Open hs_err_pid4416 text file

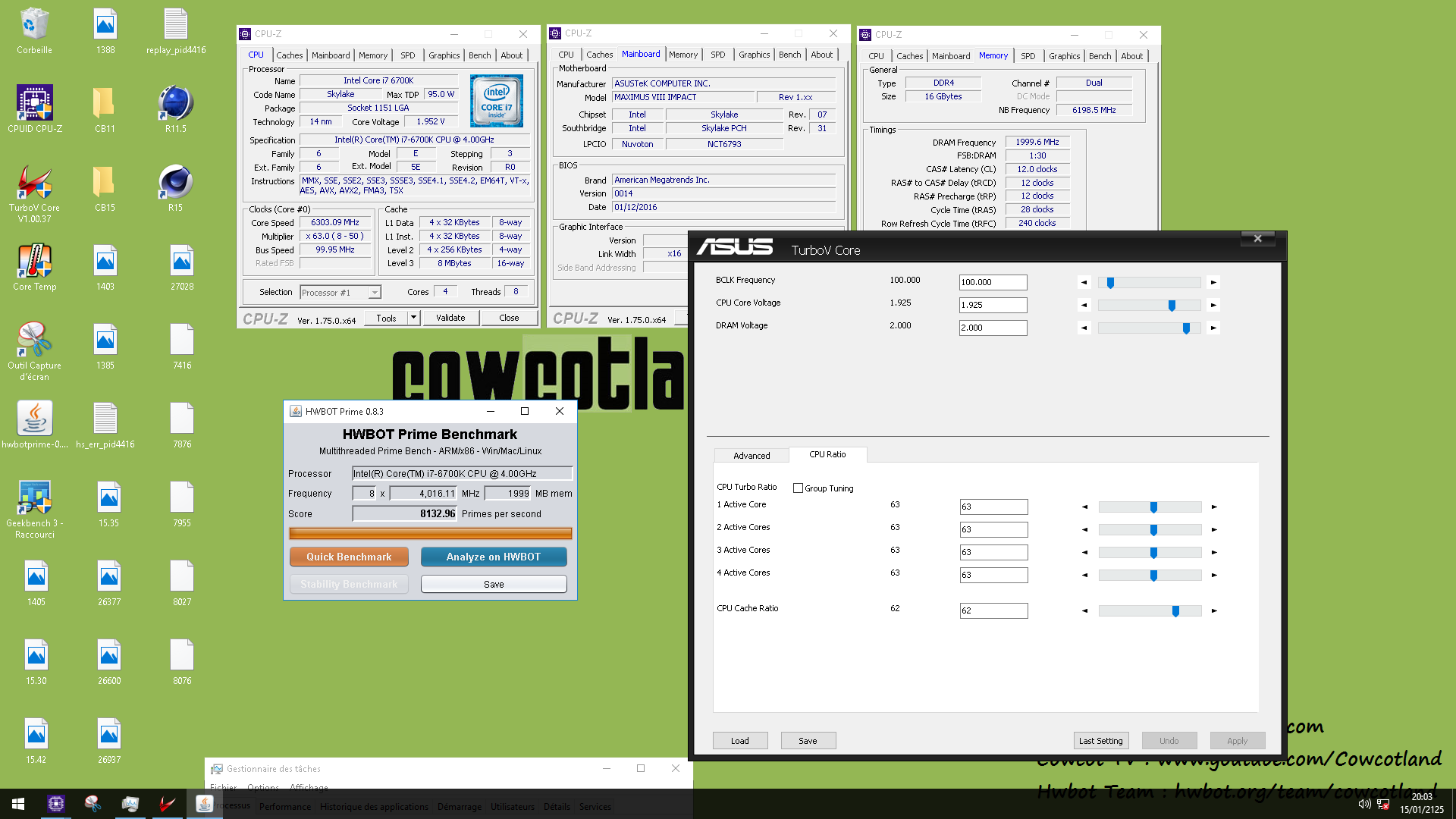[x=105, y=425]
